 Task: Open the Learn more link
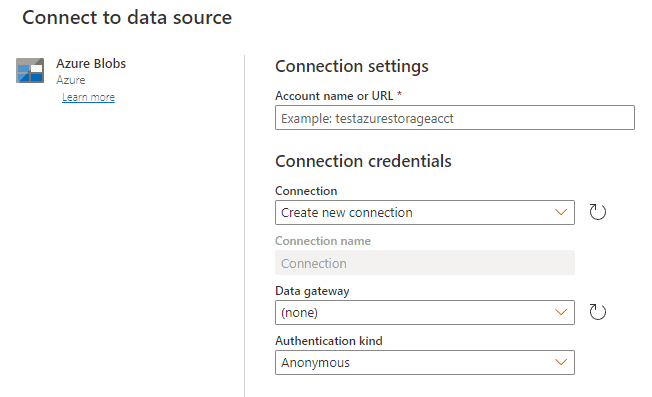click(x=88, y=97)
